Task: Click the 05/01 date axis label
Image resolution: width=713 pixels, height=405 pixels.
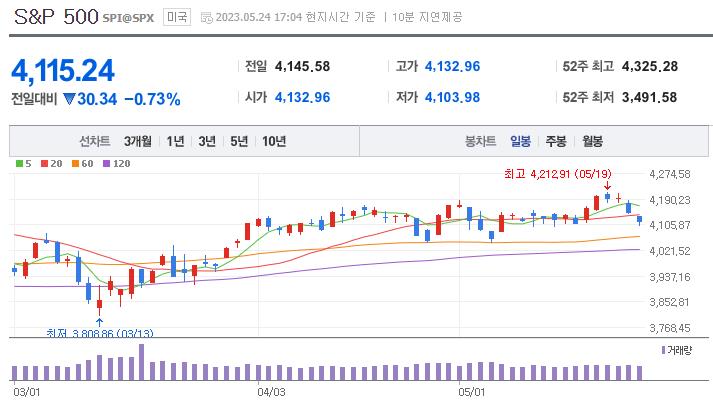Action: pyautogui.click(x=472, y=391)
